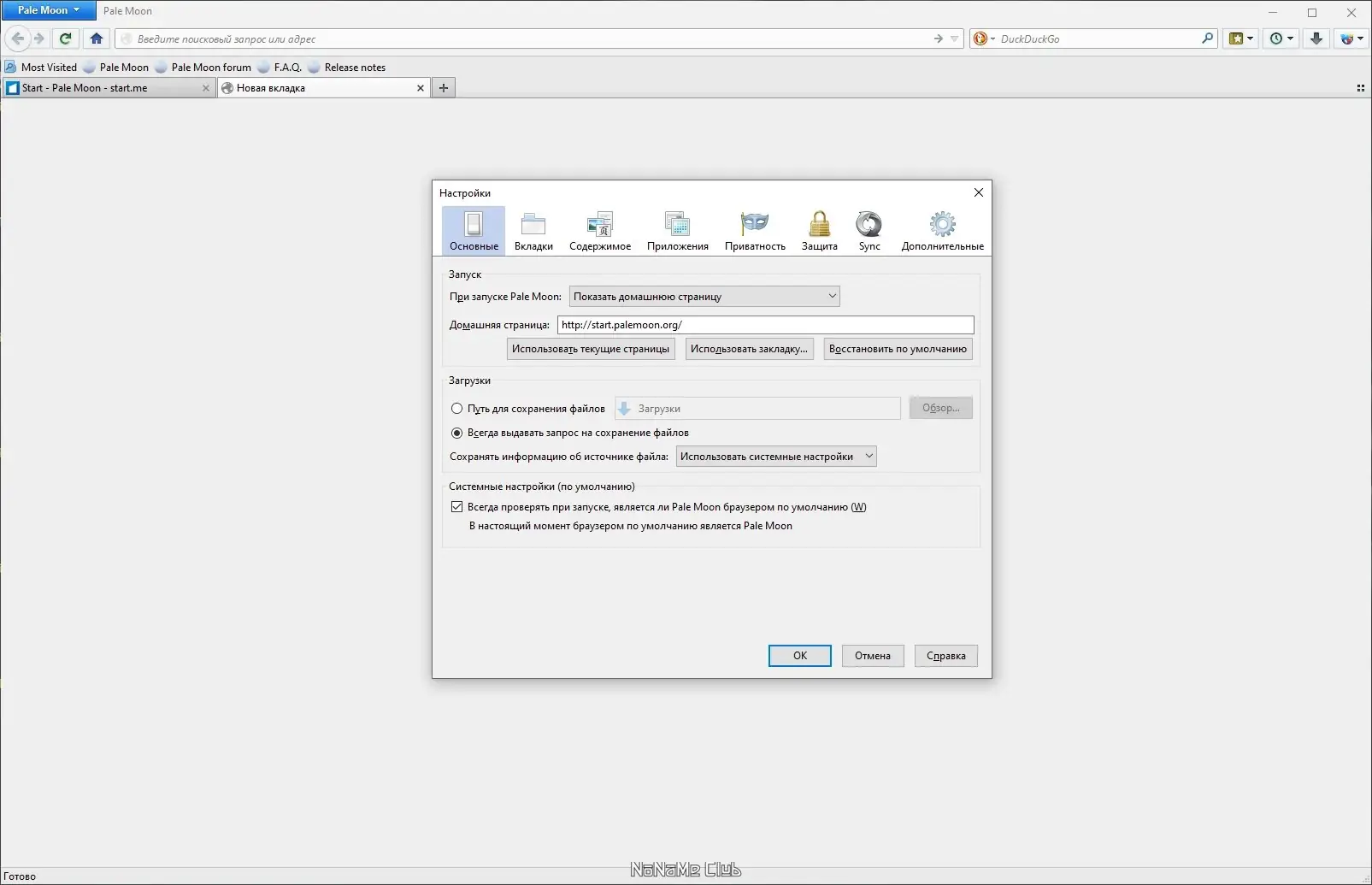This screenshot has width=1372, height=885.
Task: Select the Основные settings section
Action: [474, 231]
